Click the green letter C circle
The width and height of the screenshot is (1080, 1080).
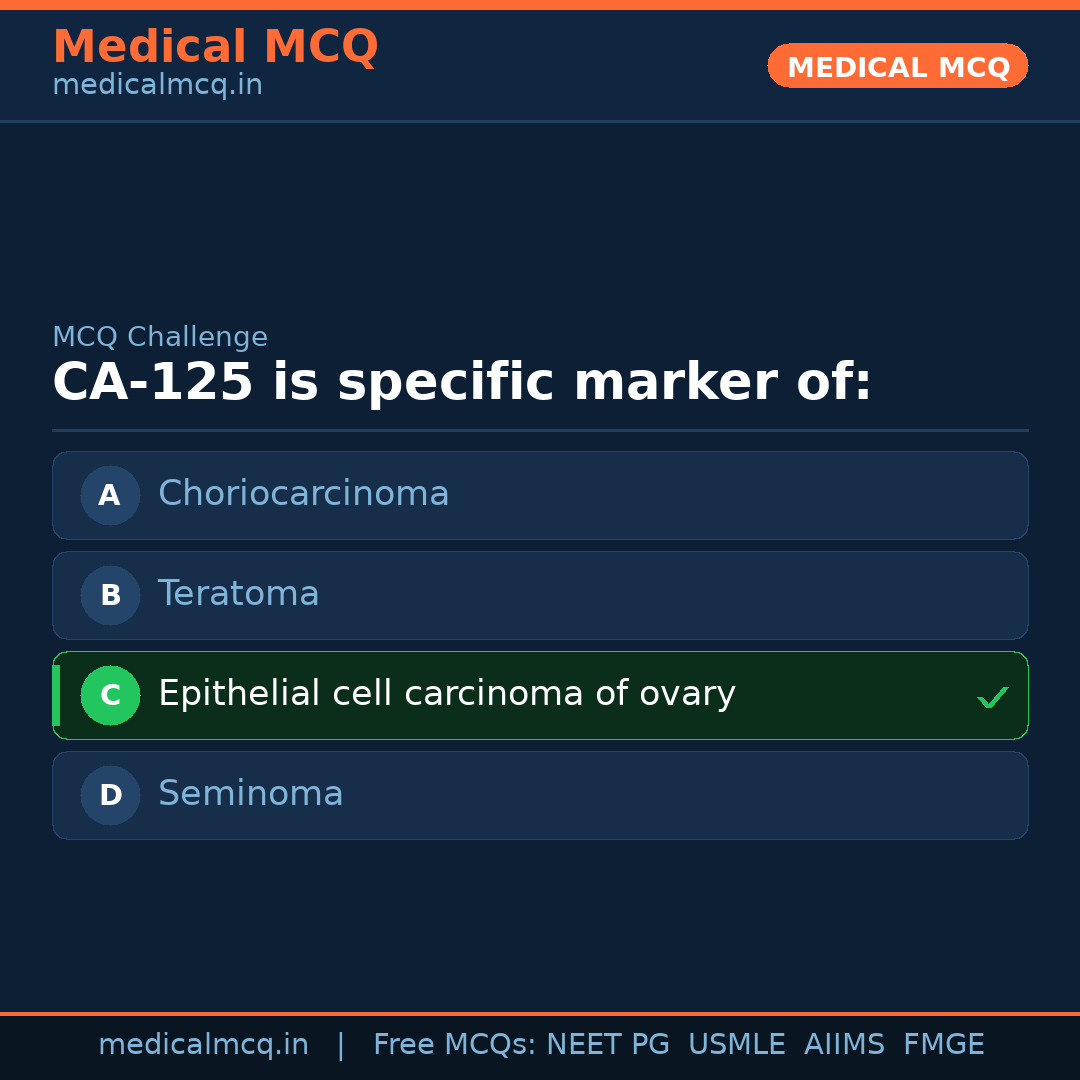(x=110, y=695)
